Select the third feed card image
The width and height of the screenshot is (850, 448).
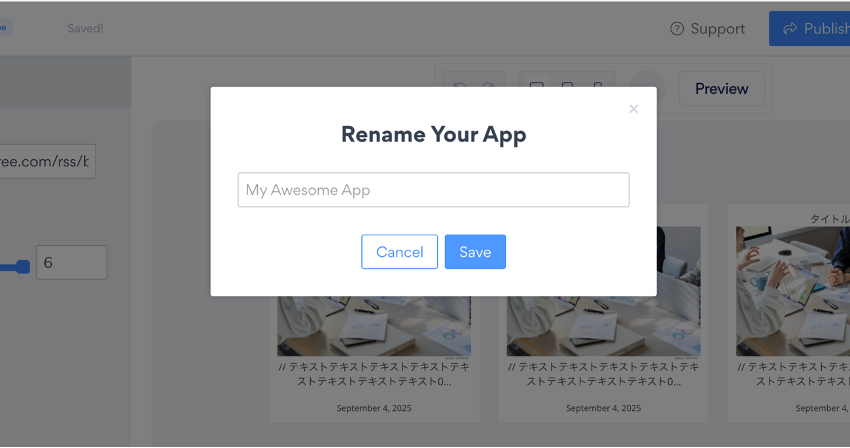[x=793, y=291]
